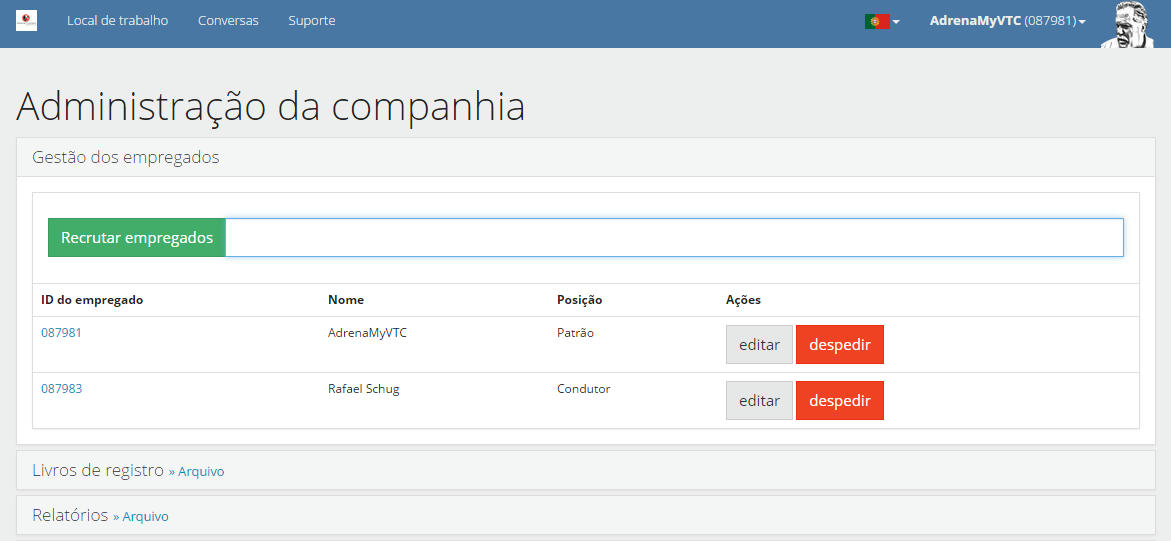Edit the Rafael Schug employee row

point(759,401)
